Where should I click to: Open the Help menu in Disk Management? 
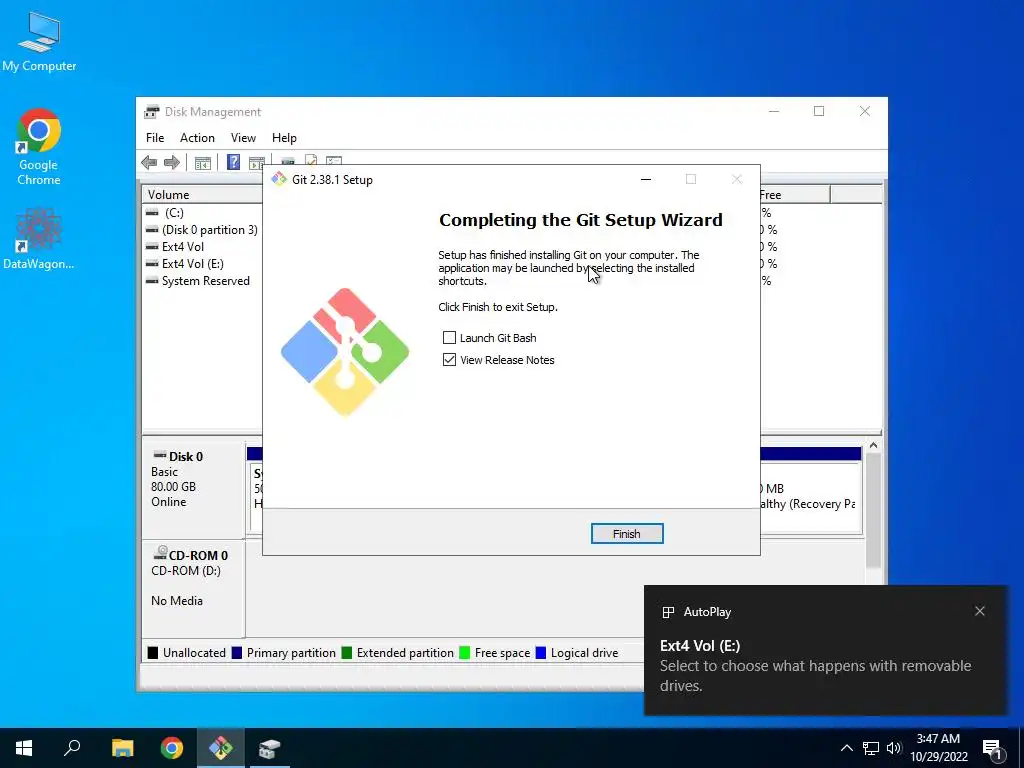coord(284,138)
